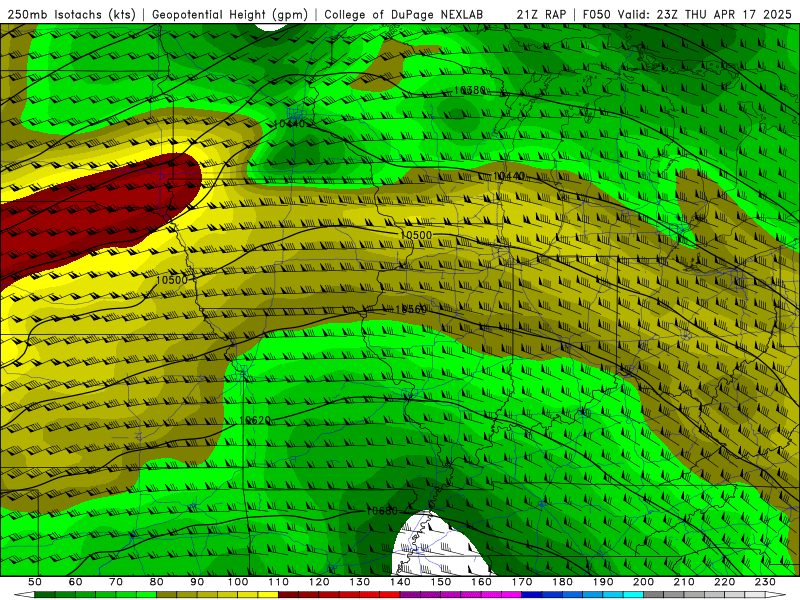Pick the darkest green colorbar swatch starting at 50

pos(45,595)
